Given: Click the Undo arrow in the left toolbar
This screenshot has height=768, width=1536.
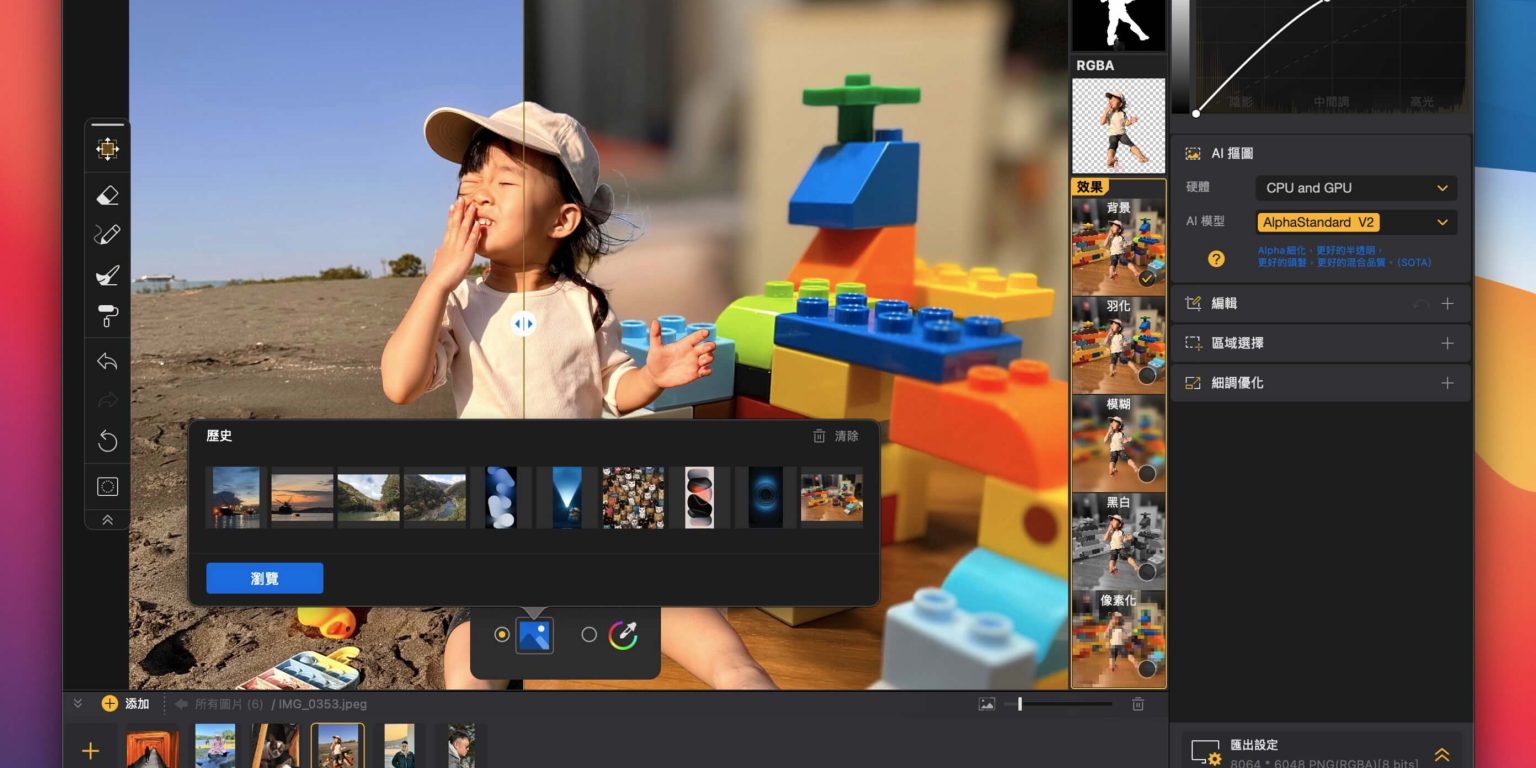Looking at the screenshot, I should pyautogui.click(x=107, y=361).
